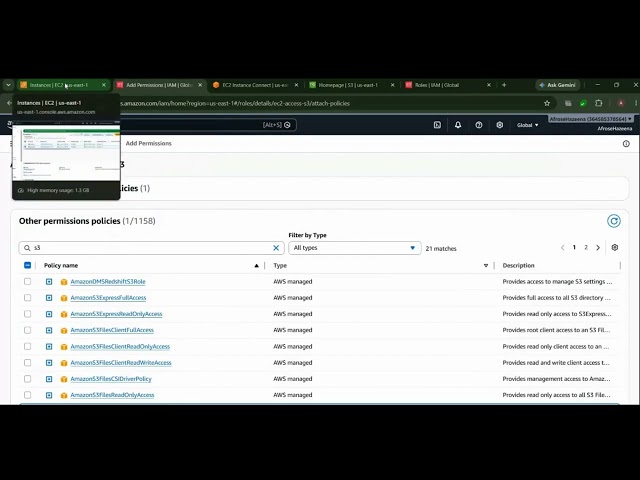Viewport: 640px width, 480px height.
Task: Open AWS console settings gear
Action: coord(500,125)
